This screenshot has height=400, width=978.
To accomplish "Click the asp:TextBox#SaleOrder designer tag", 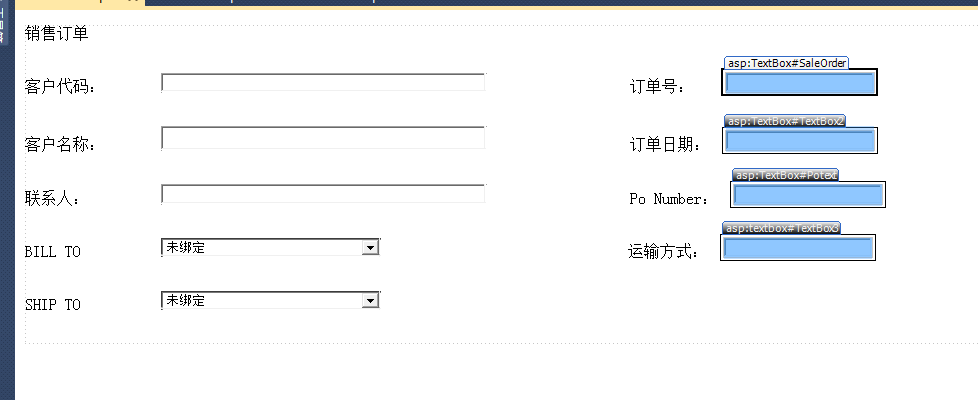I will [786, 63].
